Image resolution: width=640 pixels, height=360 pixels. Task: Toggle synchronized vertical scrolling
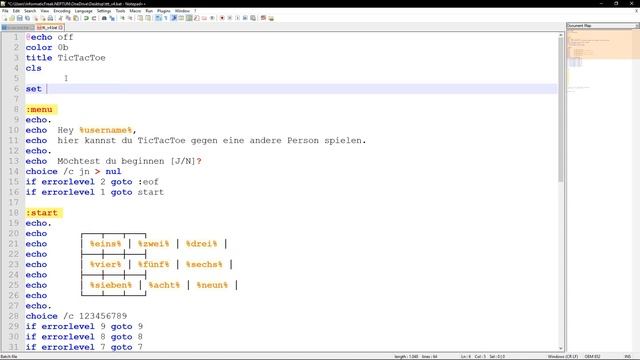140,18
